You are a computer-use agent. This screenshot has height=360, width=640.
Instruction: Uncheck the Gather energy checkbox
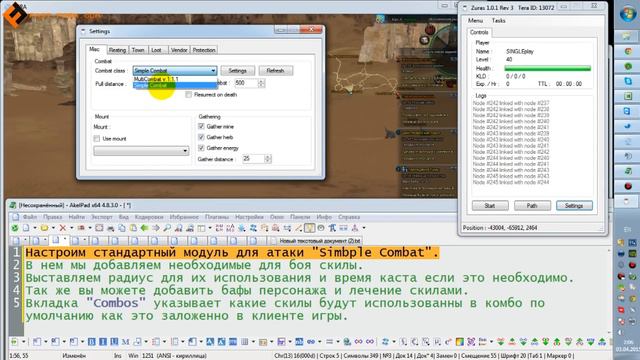201,148
